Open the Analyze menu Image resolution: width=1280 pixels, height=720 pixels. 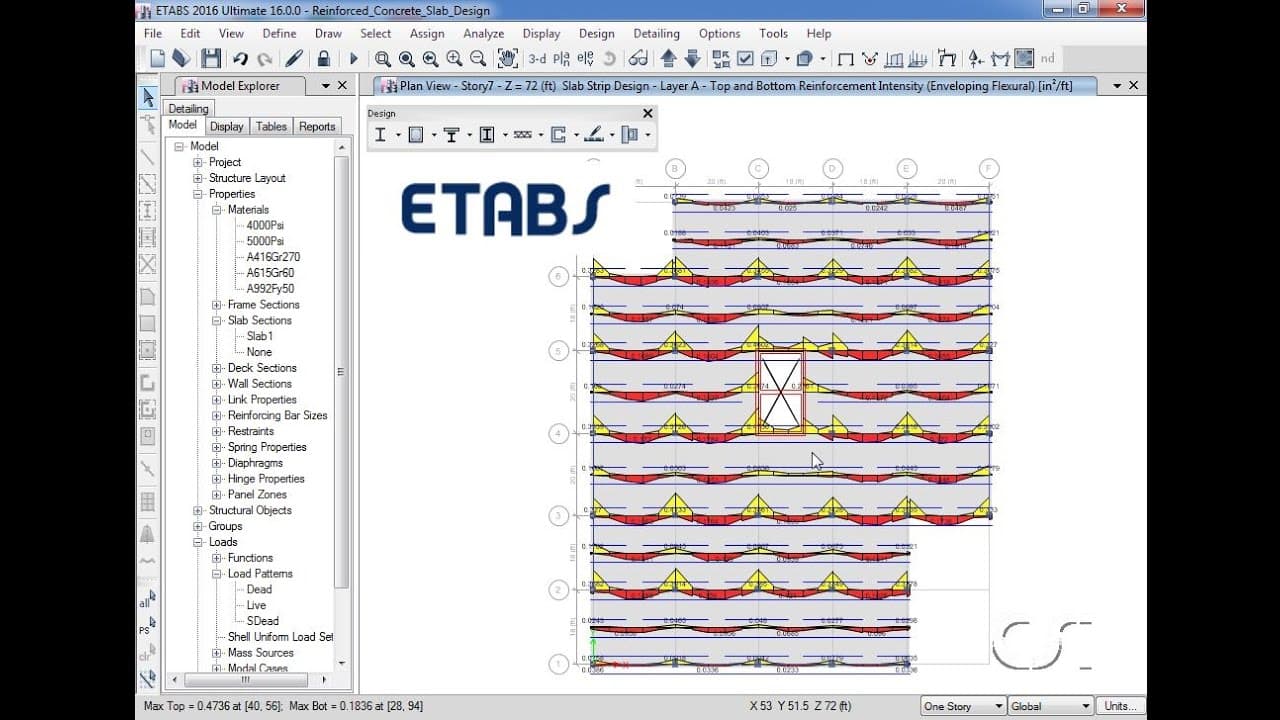[483, 33]
